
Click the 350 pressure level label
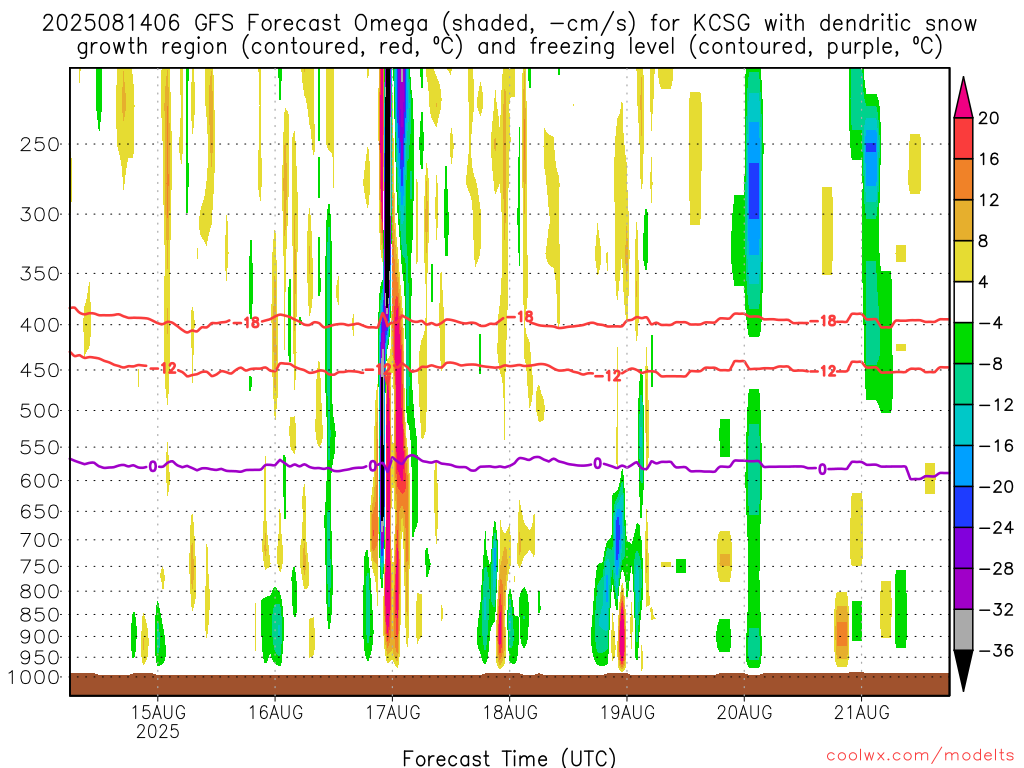pos(40,274)
